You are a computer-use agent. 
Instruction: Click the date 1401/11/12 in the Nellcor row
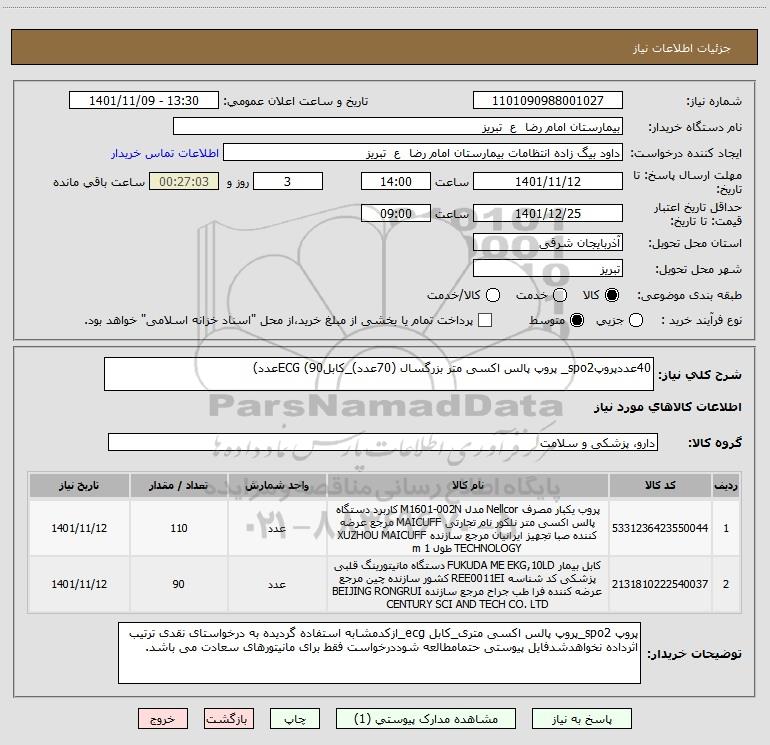(x=79, y=528)
